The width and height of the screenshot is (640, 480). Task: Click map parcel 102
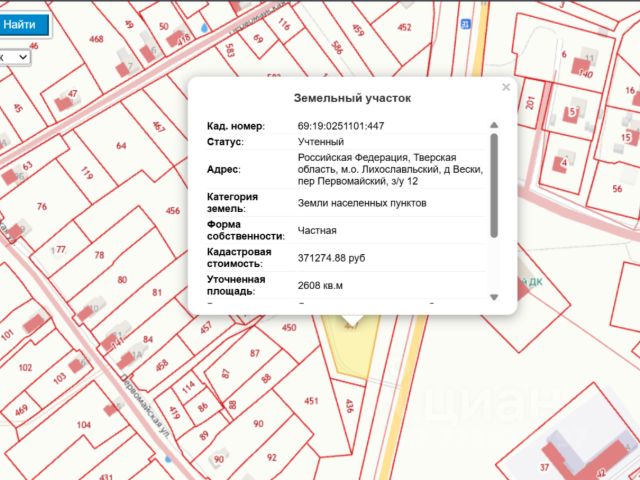(25, 367)
